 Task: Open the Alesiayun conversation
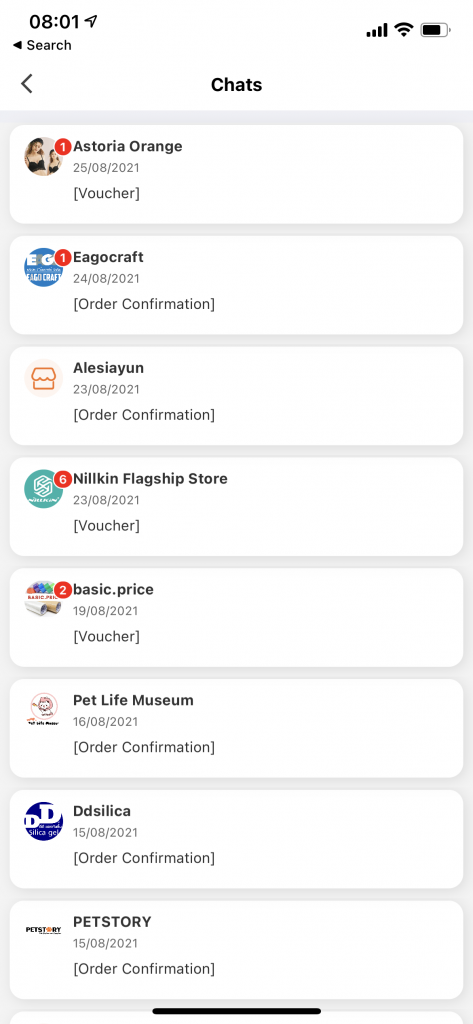[236, 396]
